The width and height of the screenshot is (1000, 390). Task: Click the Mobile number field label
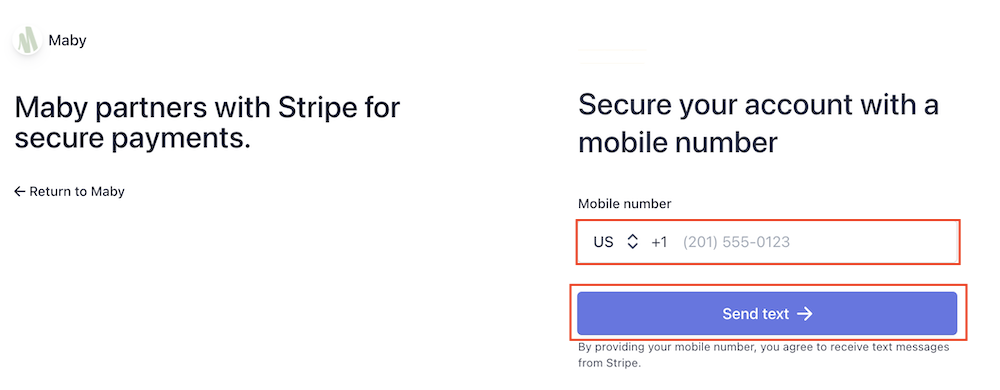click(624, 204)
